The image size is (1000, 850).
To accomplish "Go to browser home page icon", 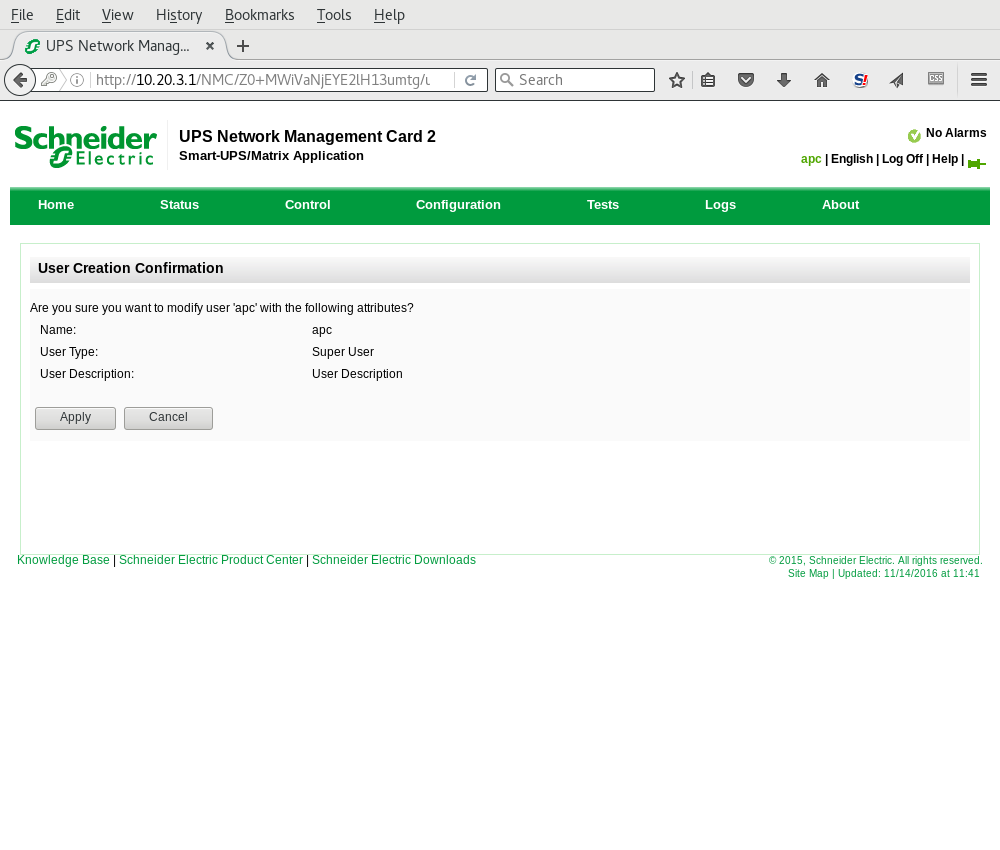I will click(x=822, y=80).
